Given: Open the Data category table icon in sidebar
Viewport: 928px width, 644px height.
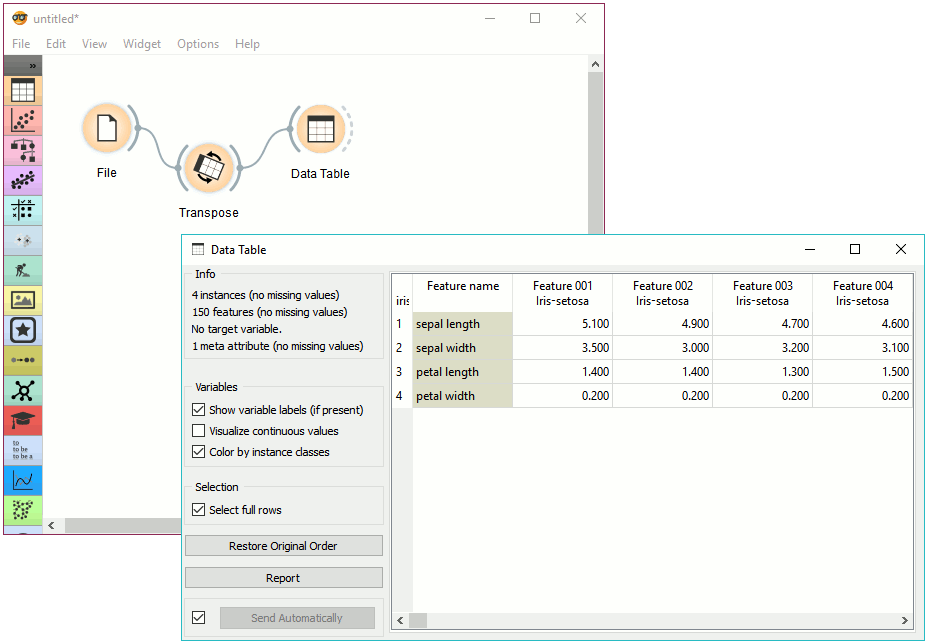Looking at the screenshot, I should tap(23, 91).
